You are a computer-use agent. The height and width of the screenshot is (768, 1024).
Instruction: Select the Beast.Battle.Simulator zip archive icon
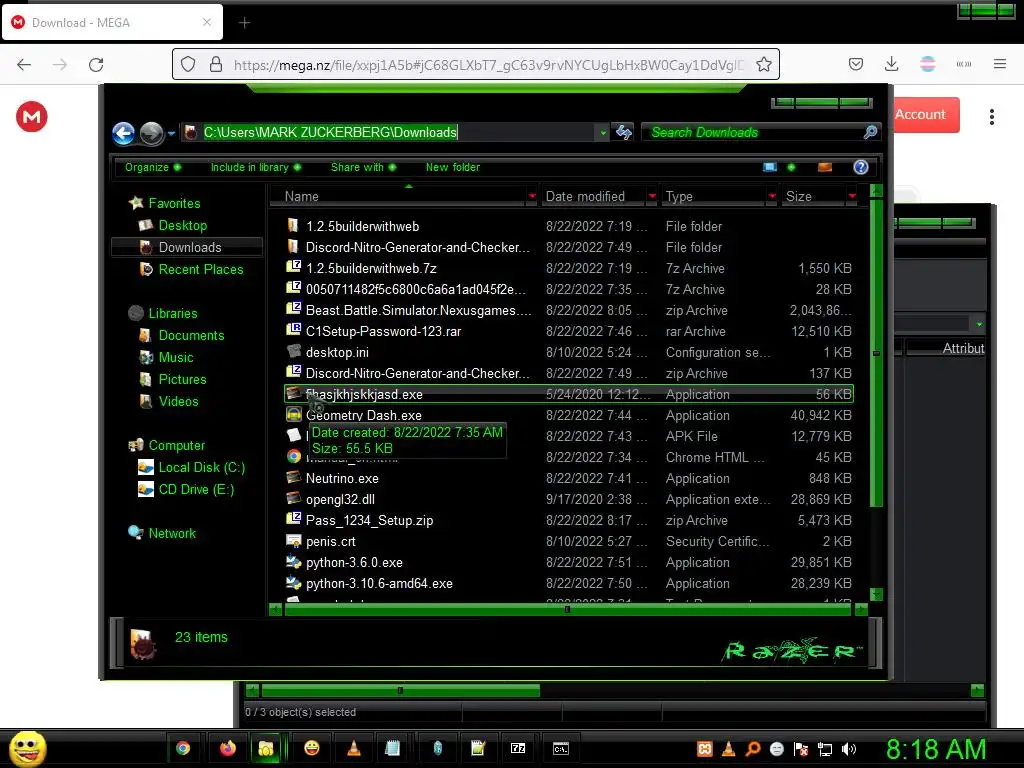point(293,310)
